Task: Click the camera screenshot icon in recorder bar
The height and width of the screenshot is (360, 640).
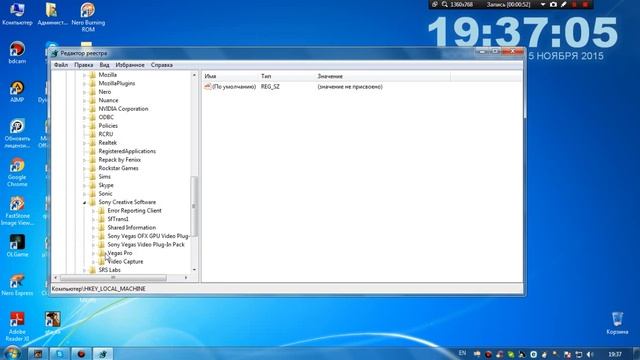Action: (553, 4)
